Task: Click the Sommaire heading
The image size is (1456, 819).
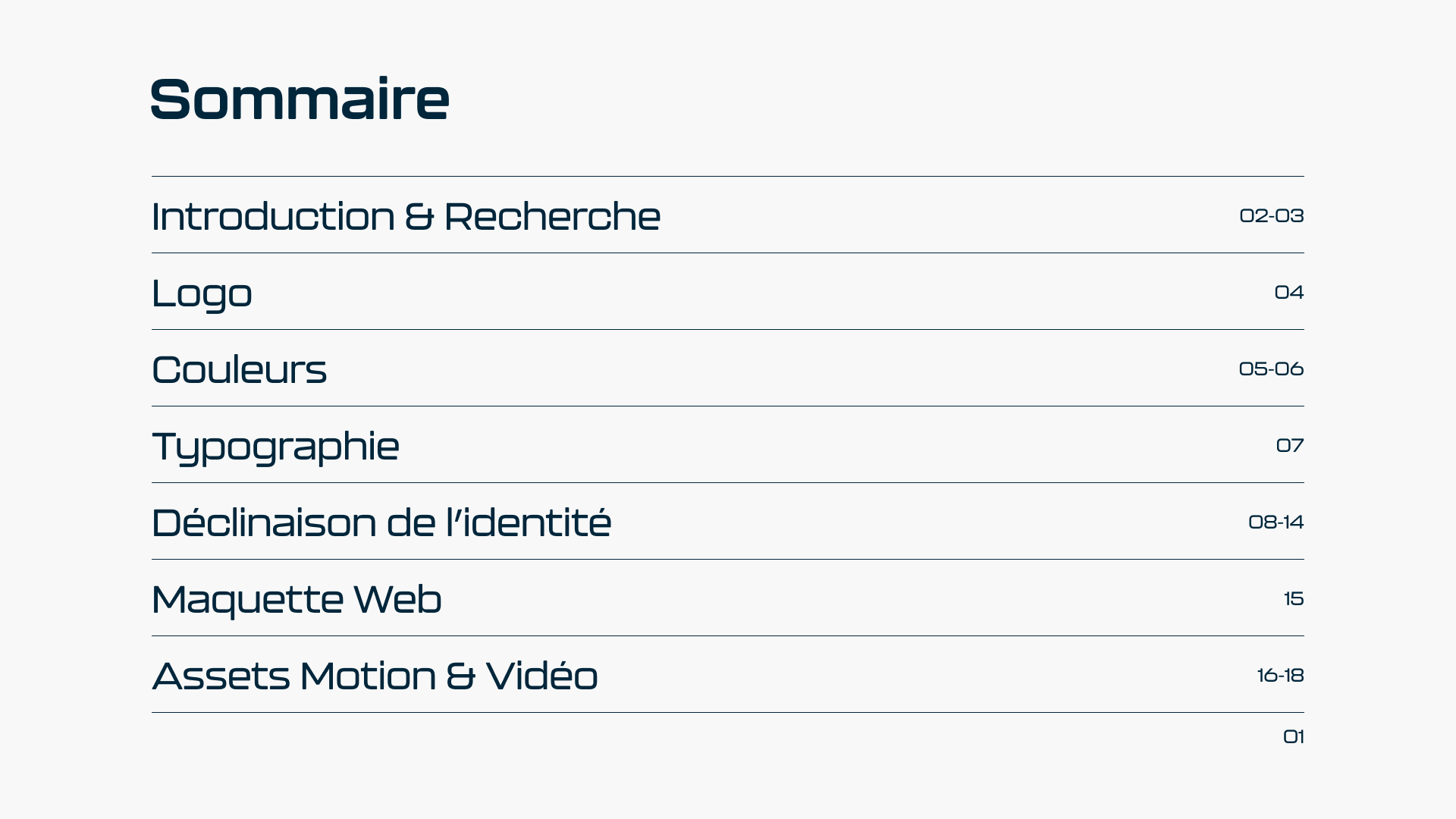Action: click(300, 99)
